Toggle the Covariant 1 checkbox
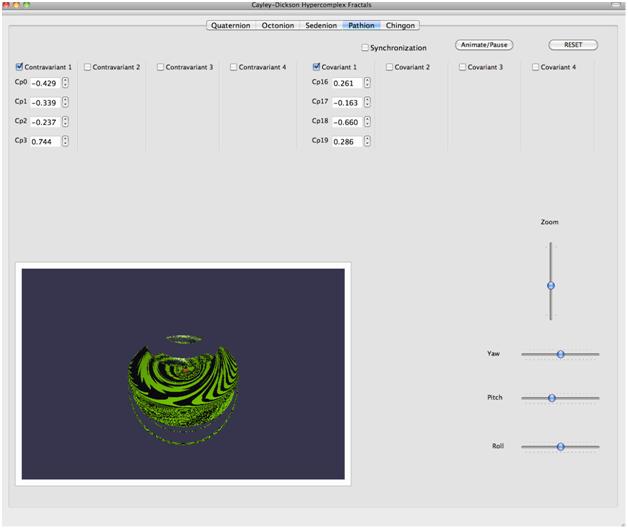 [317, 67]
